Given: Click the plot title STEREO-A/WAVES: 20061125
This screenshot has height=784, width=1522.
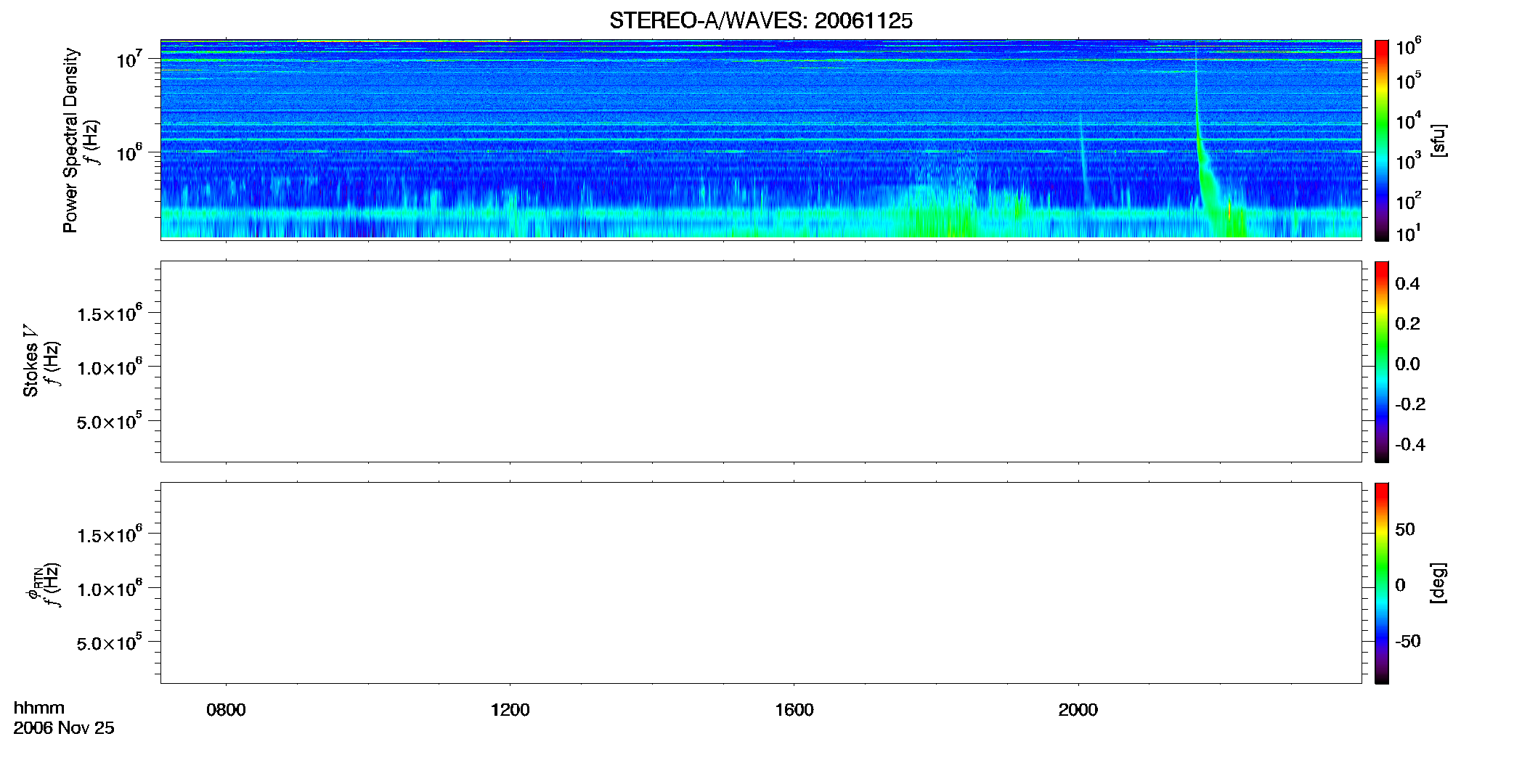Looking at the screenshot, I should tap(761, 21).
